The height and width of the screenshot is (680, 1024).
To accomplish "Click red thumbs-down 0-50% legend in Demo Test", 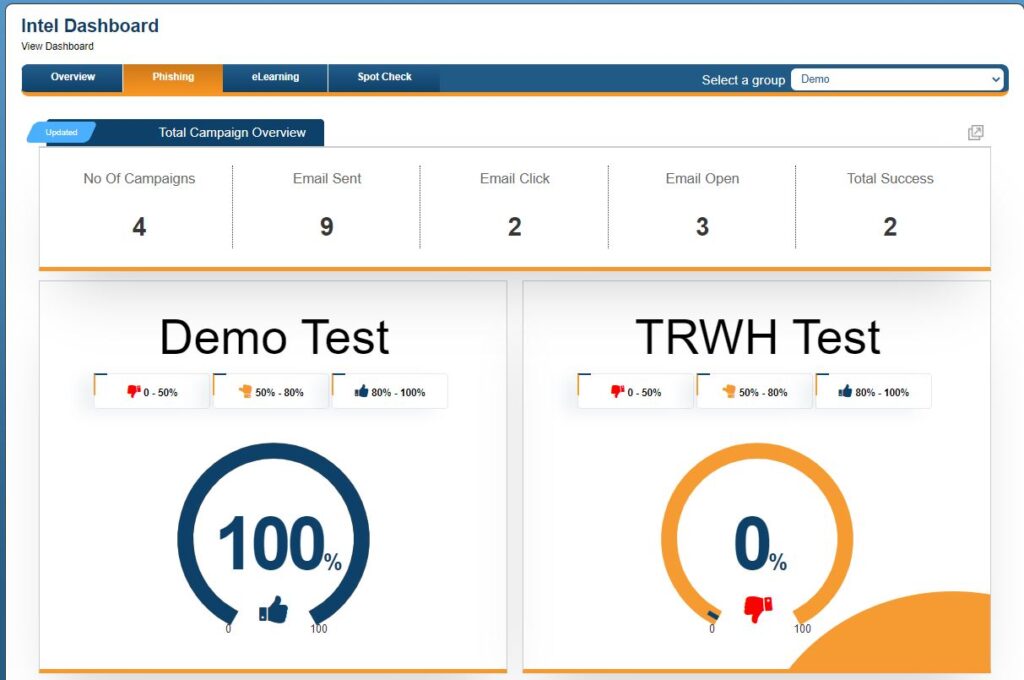I will 152,392.
